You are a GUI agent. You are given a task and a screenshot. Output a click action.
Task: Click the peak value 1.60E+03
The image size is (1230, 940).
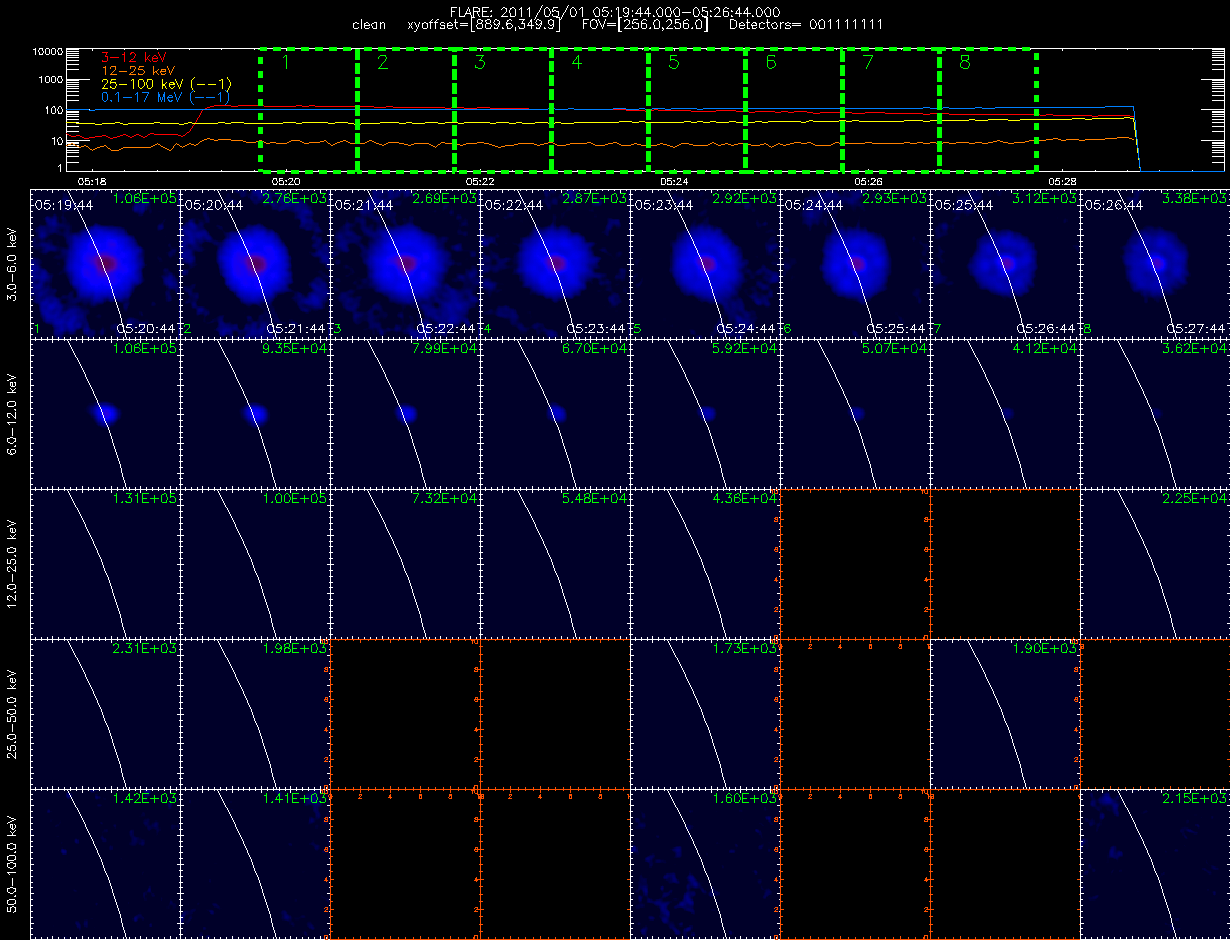(745, 799)
